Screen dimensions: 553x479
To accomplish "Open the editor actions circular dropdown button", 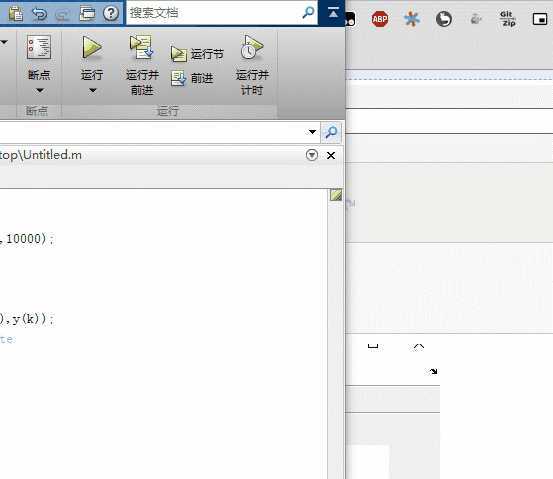I will tap(312, 155).
